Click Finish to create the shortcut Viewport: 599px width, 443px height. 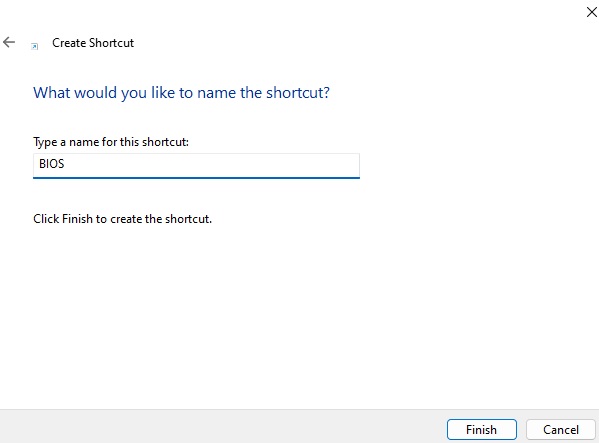(481, 430)
